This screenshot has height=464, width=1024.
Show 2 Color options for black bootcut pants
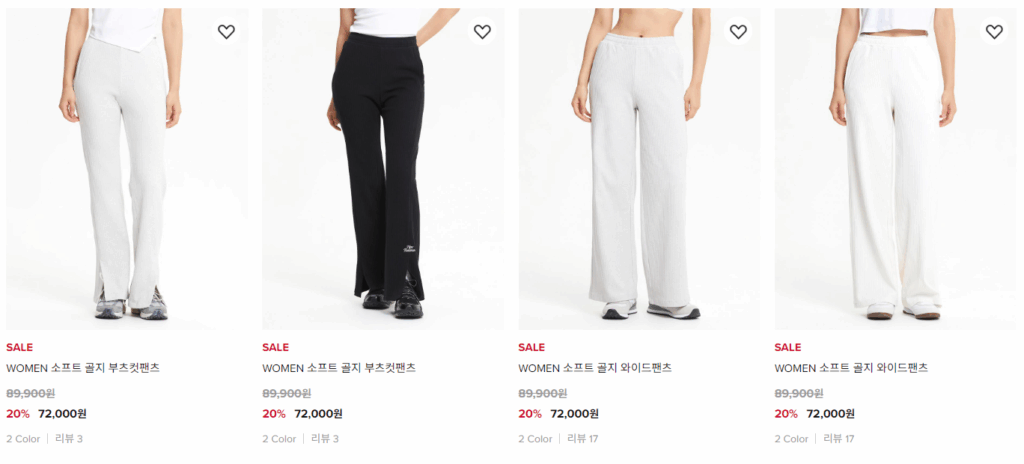(279, 439)
